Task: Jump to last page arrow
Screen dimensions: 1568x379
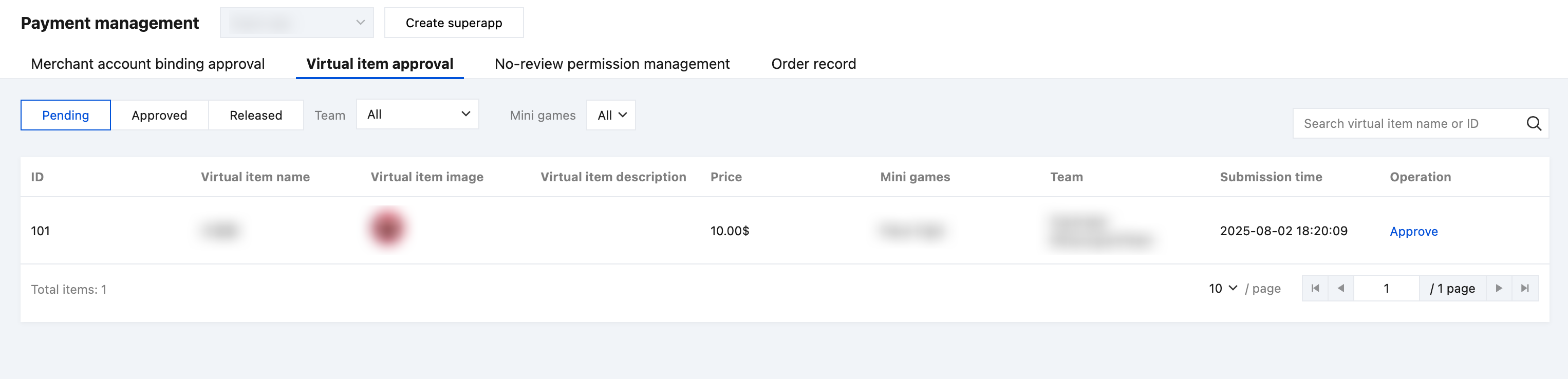Action: [1524, 288]
